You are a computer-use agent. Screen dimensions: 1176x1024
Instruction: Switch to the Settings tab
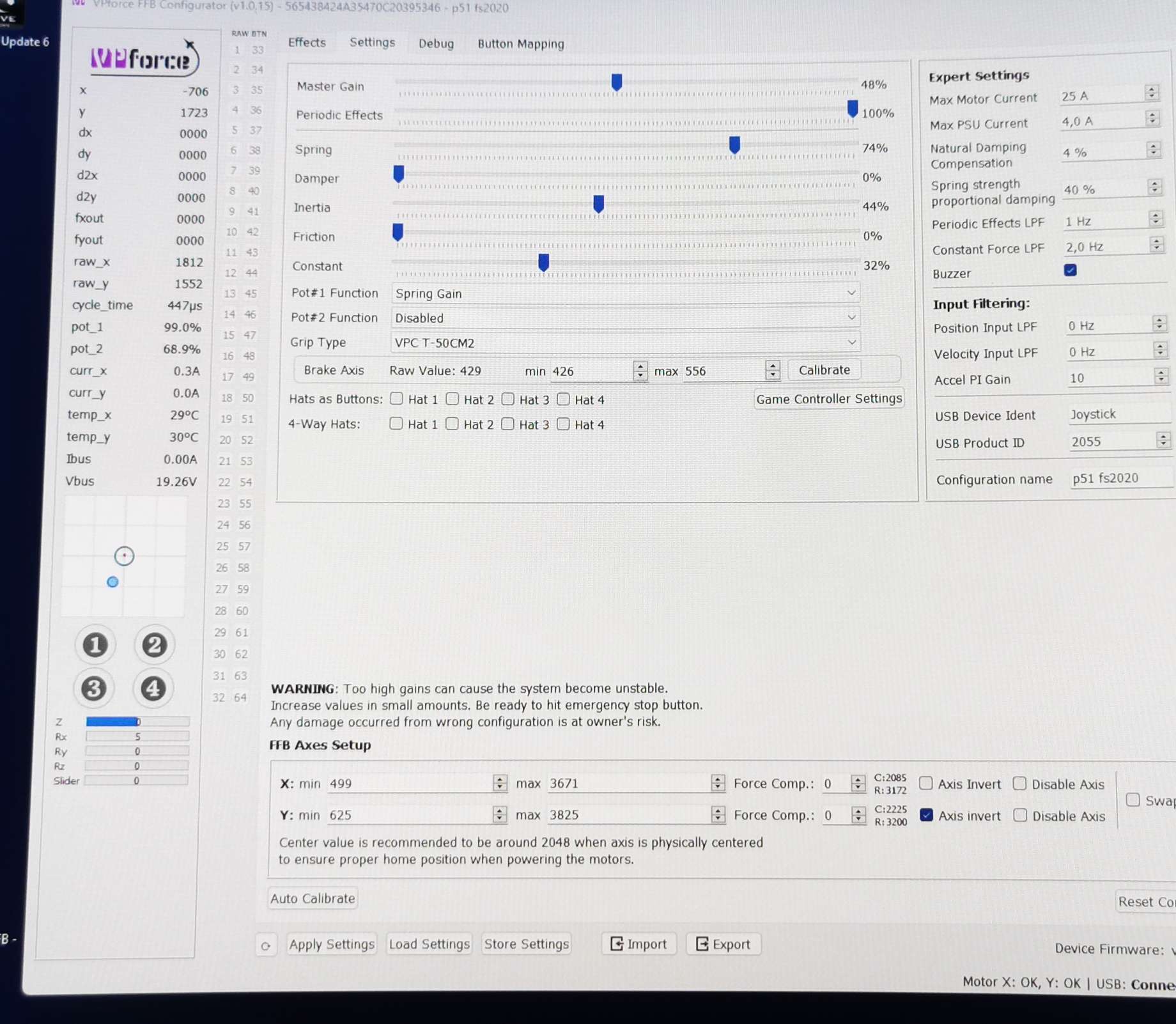coord(372,42)
